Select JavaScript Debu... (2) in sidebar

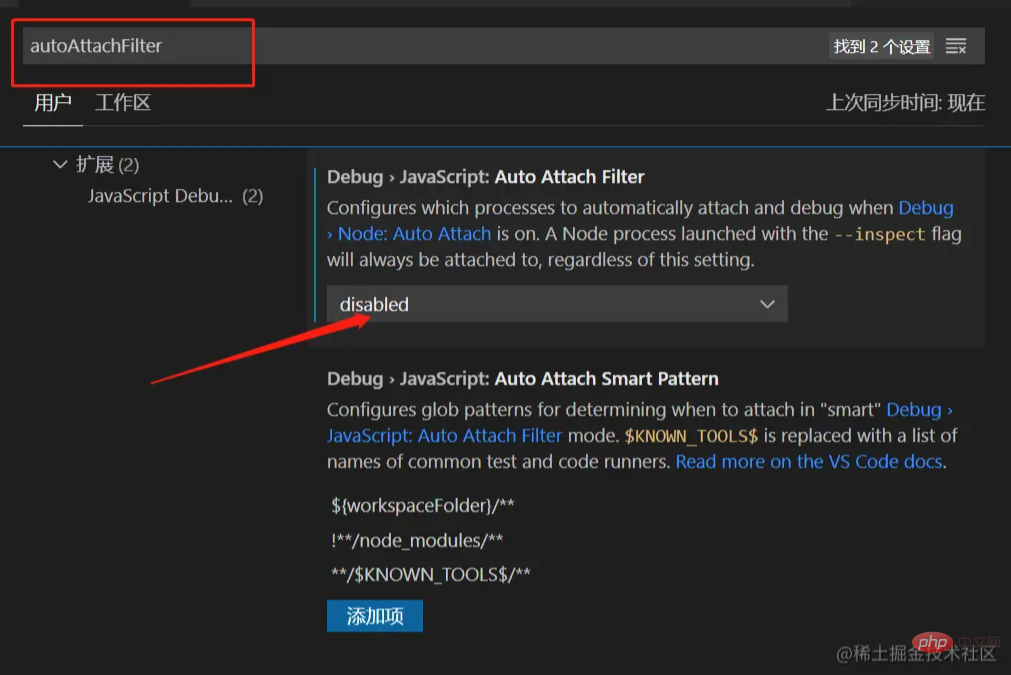tap(174, 196)
